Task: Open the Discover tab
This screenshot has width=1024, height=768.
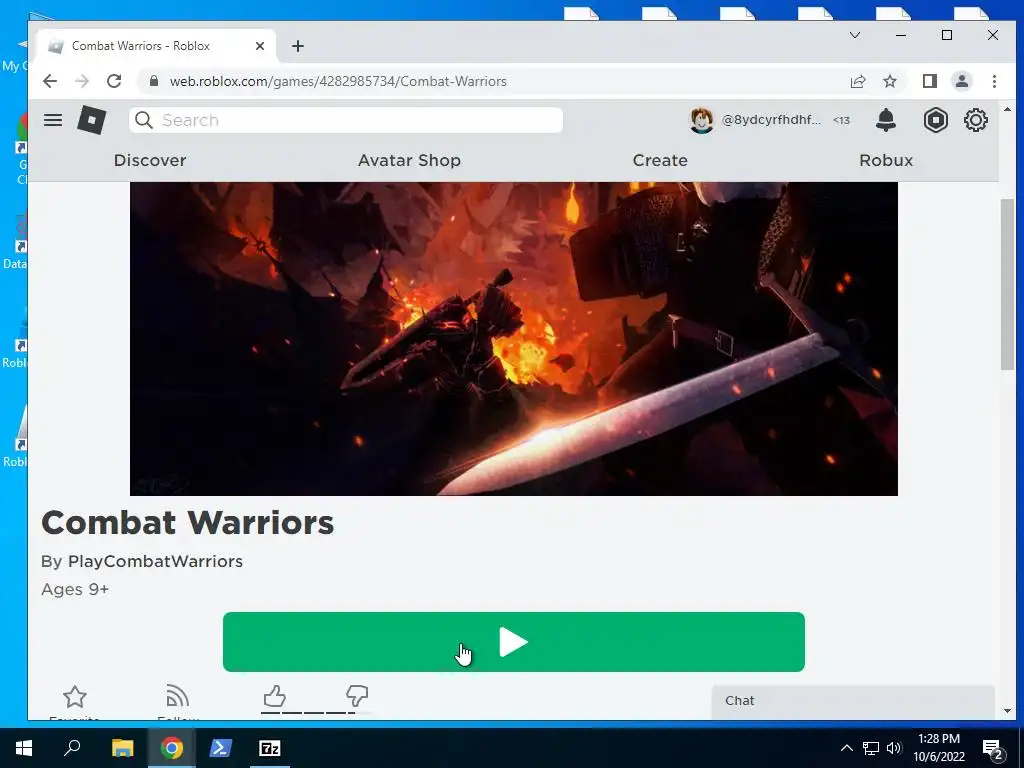Action: tap(150, 160)
